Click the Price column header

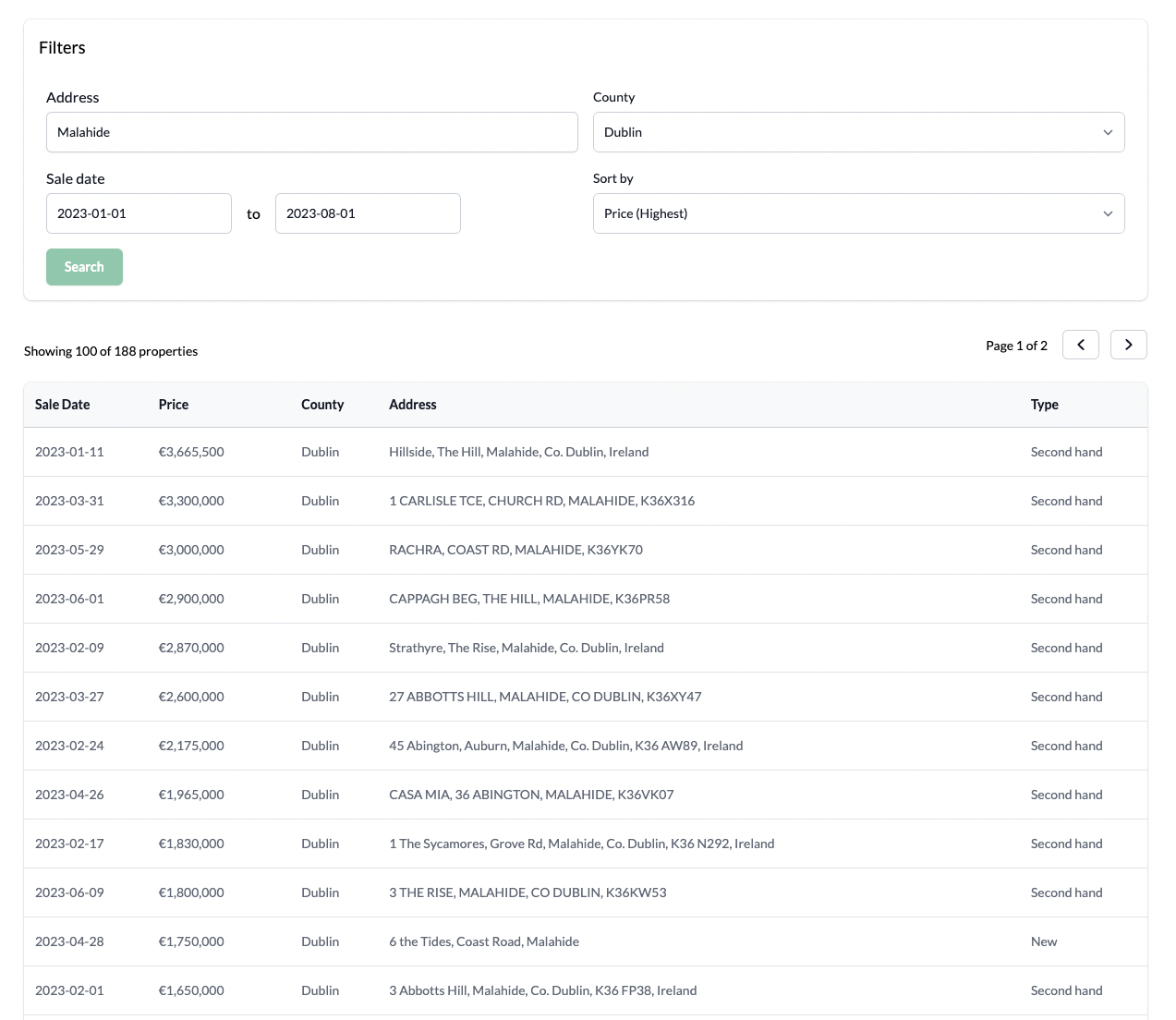pos(174,405)
